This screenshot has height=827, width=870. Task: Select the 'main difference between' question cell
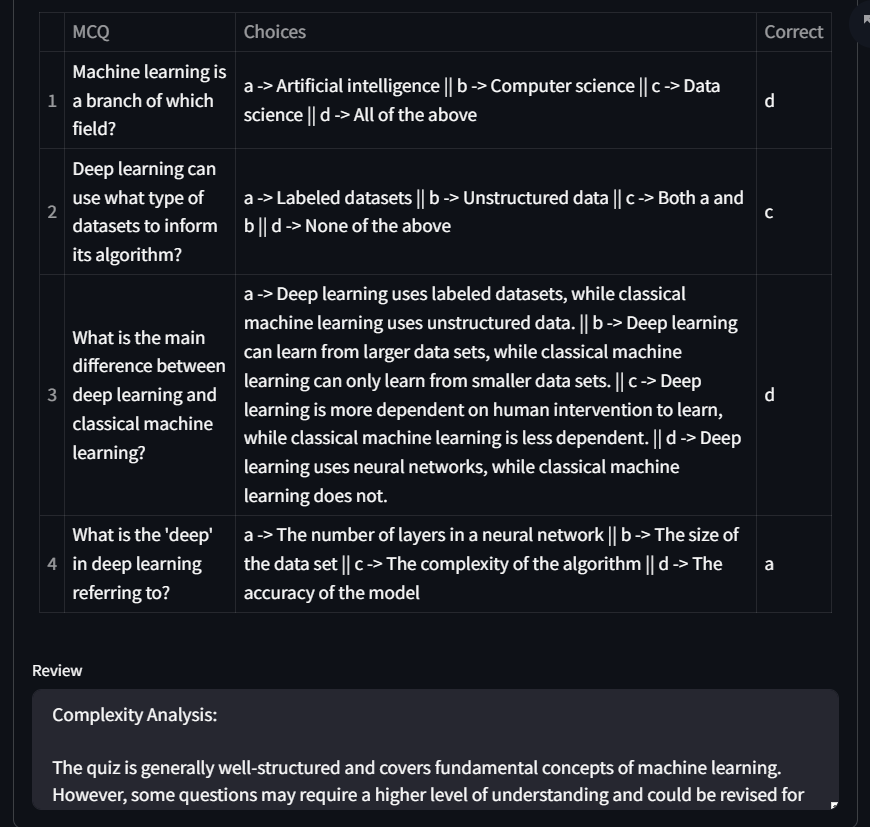(150, 395)
